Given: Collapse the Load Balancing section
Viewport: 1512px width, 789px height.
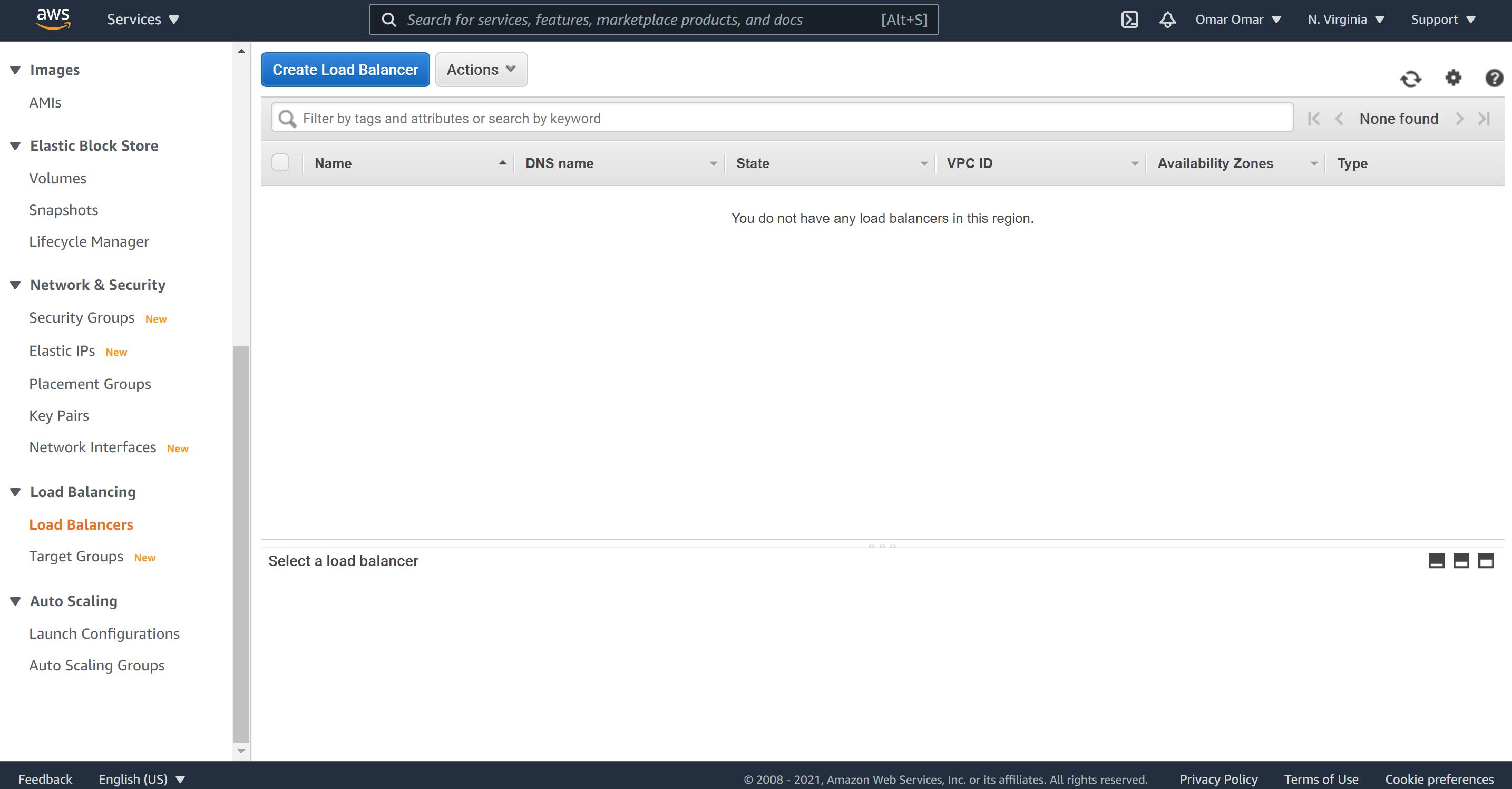Looking at the screenshot, I should (16, 492).
